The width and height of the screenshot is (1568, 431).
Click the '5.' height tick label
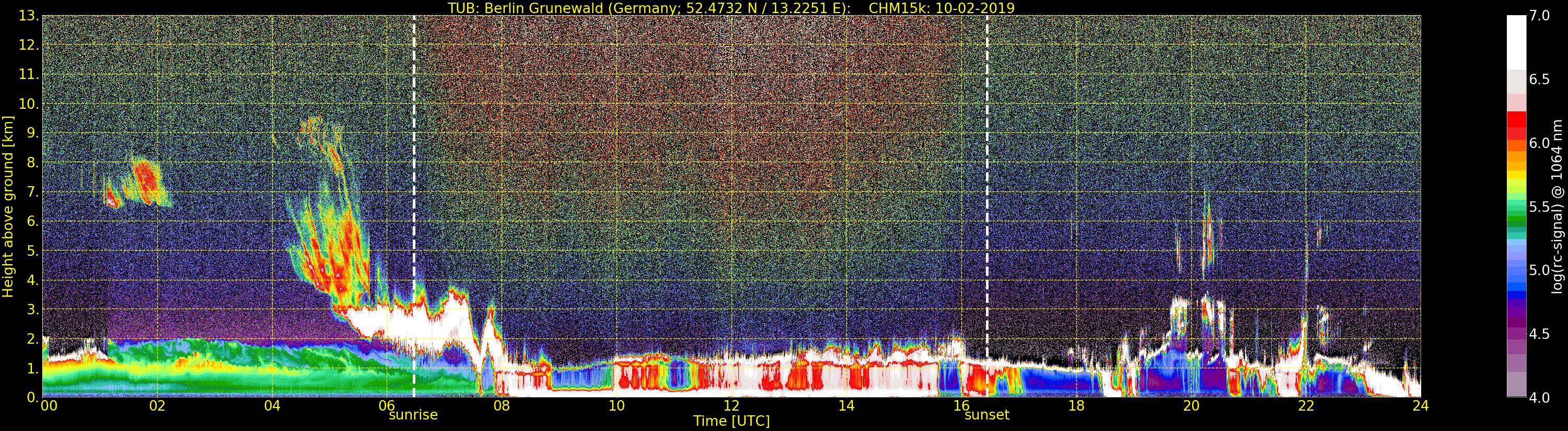tap(33, 251)
